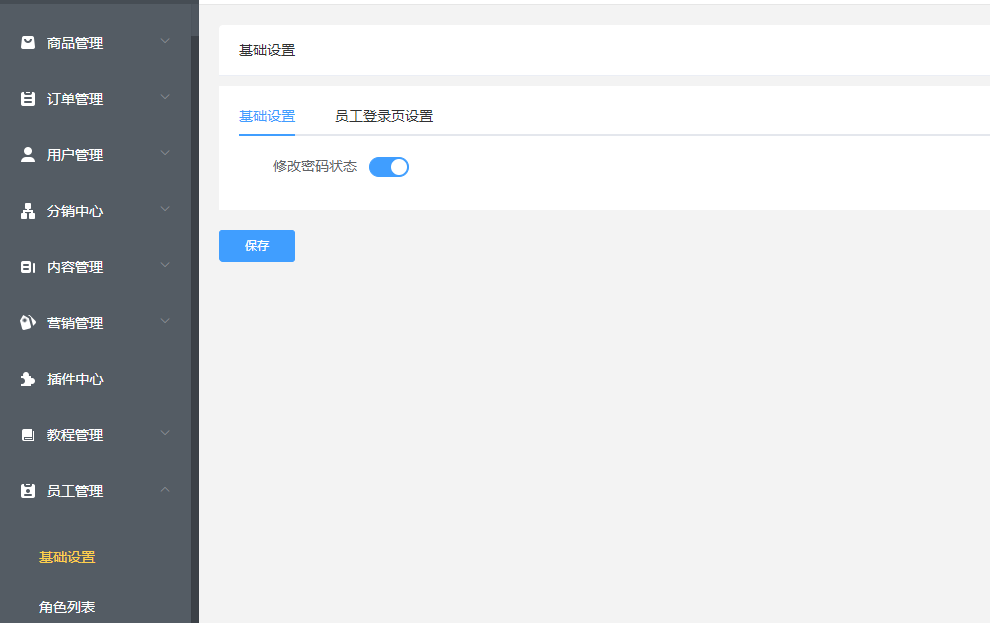990x623 pixels.
Task: Switch to the 基础设置 tab
Action: (267, 116)
